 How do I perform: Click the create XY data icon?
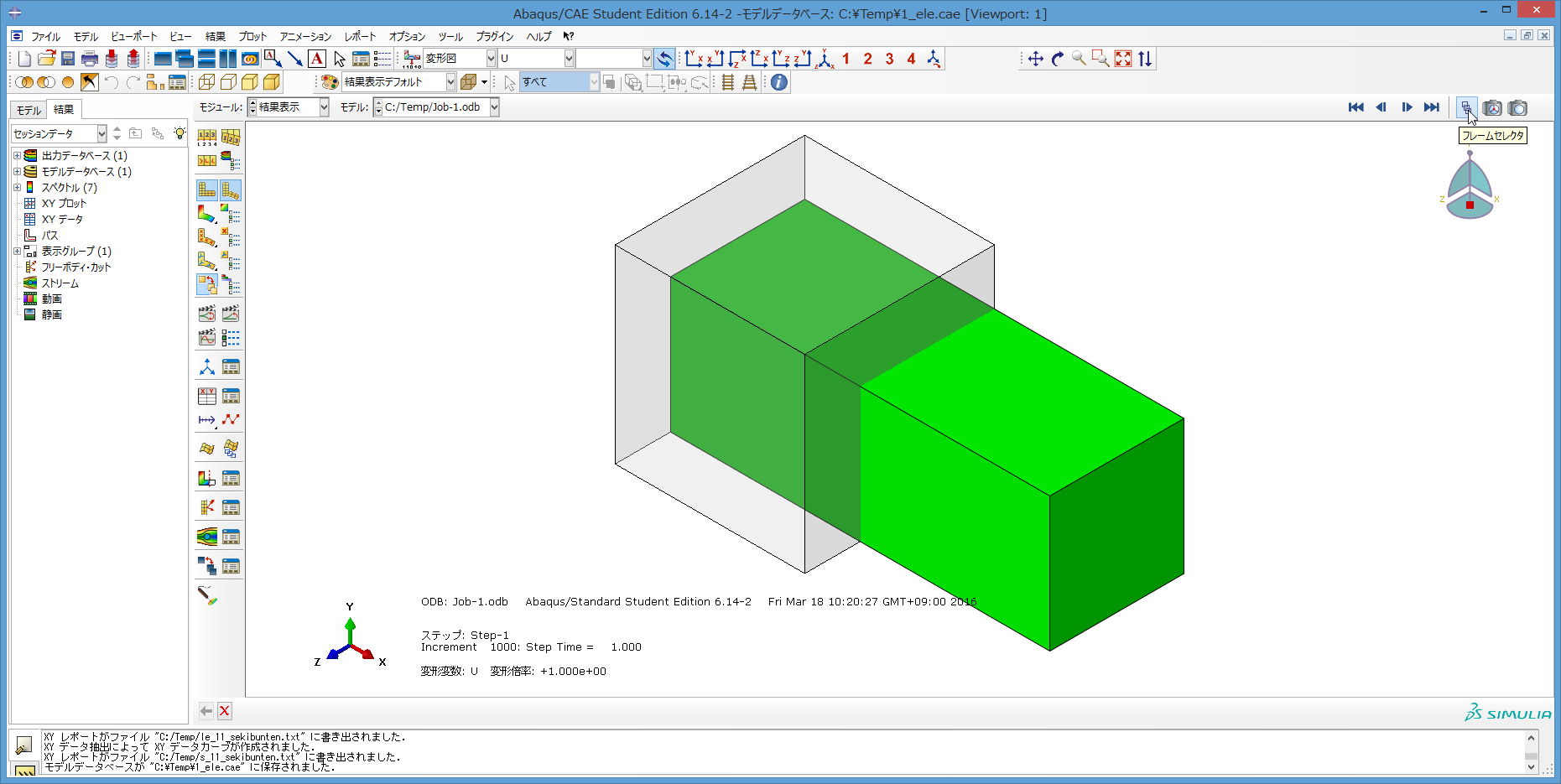pos(207,396)
